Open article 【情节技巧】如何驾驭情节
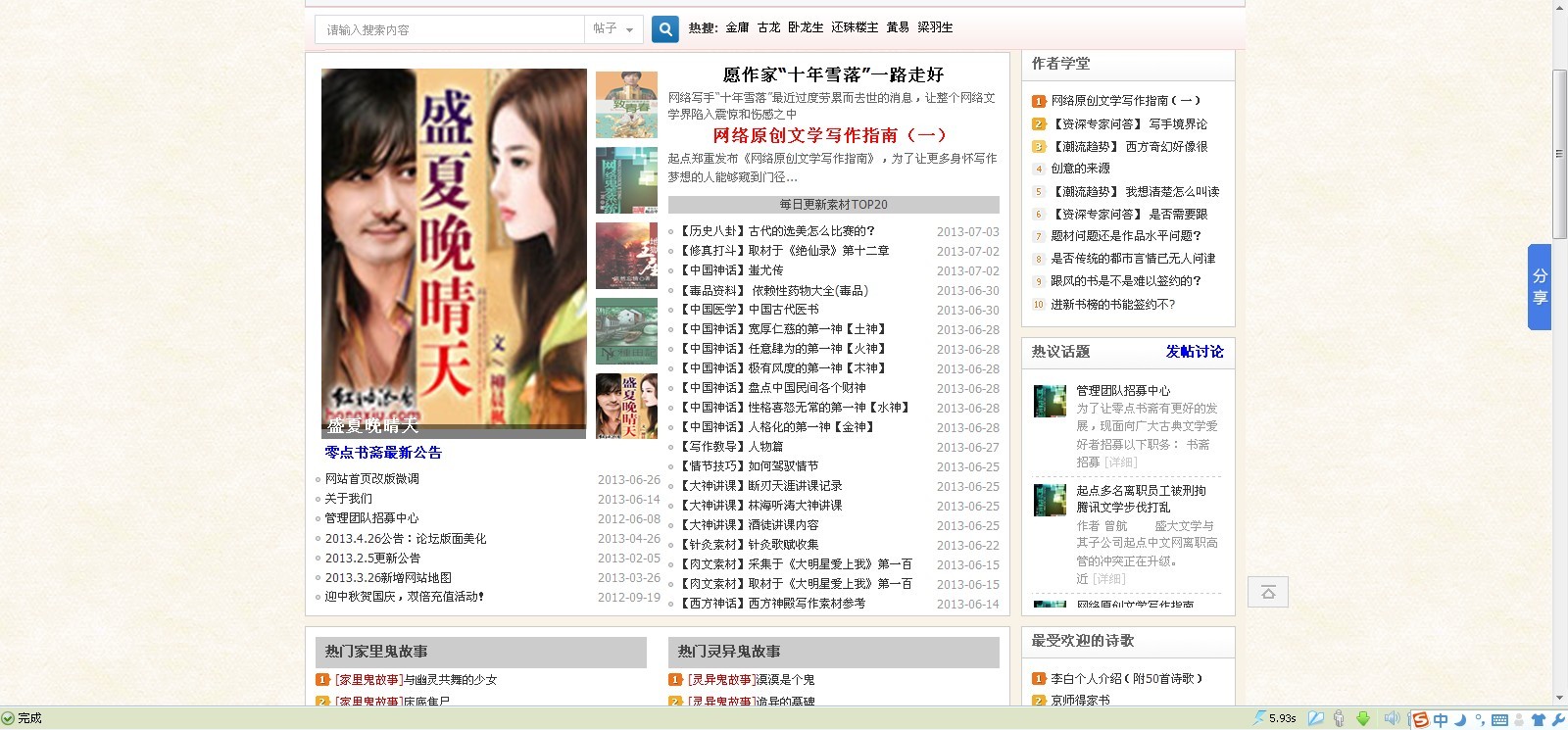The width and height of the screenshot is (1568, 730). click(748, 466)
